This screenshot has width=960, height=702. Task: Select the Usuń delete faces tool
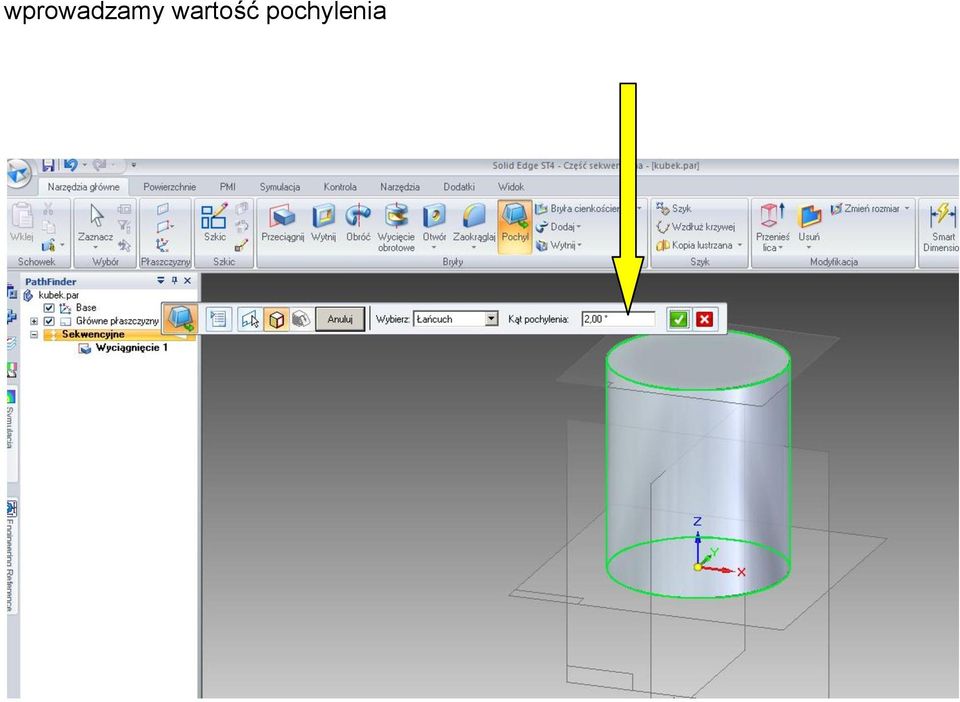click(x=809, y=226)
